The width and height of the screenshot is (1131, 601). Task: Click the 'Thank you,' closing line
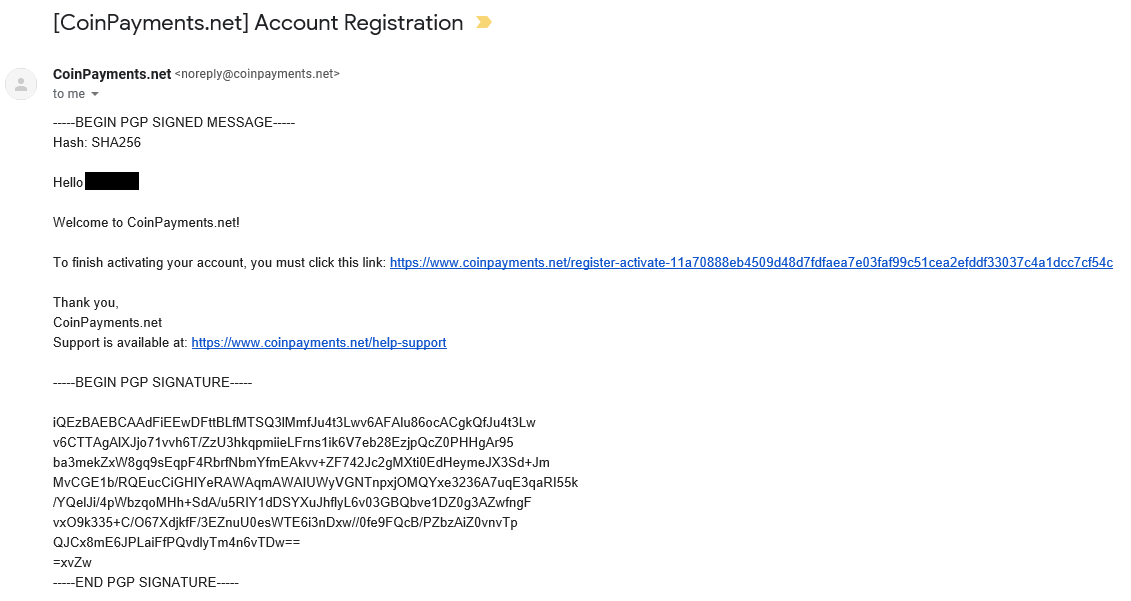tap(86, 302)
